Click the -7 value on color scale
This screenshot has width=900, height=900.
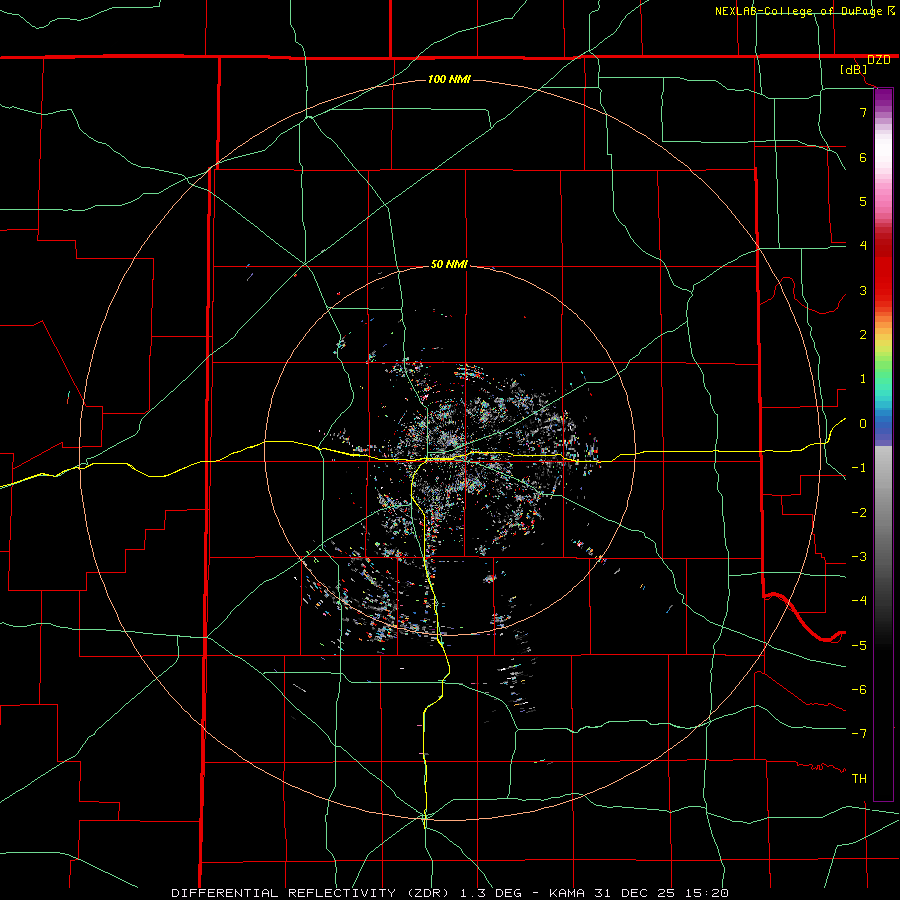[x=859, y=734]
